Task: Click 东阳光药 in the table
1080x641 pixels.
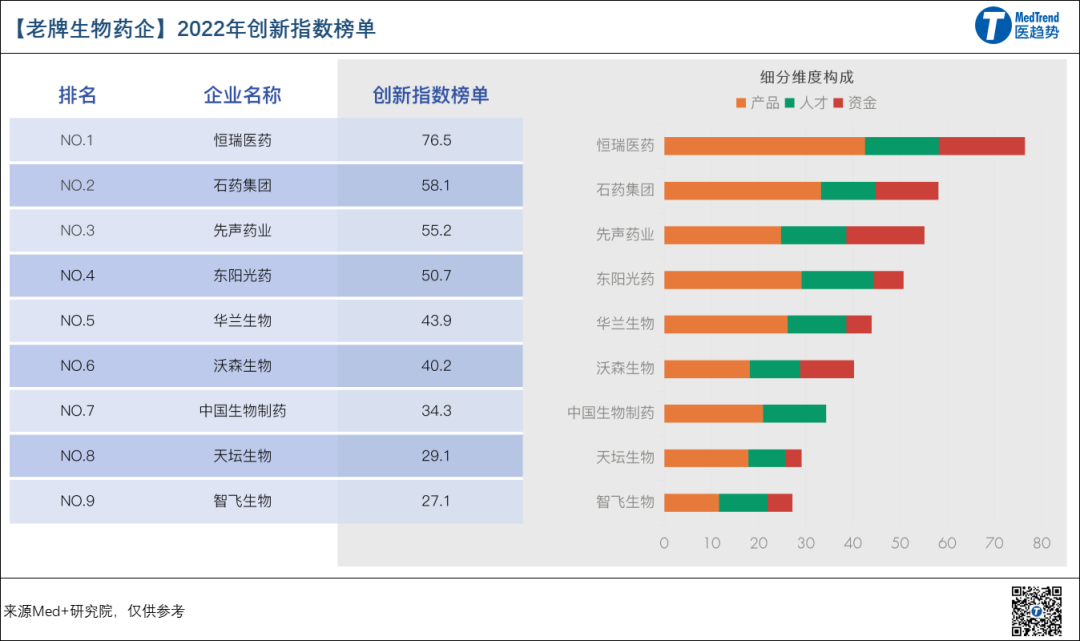Action: [242, 275]
